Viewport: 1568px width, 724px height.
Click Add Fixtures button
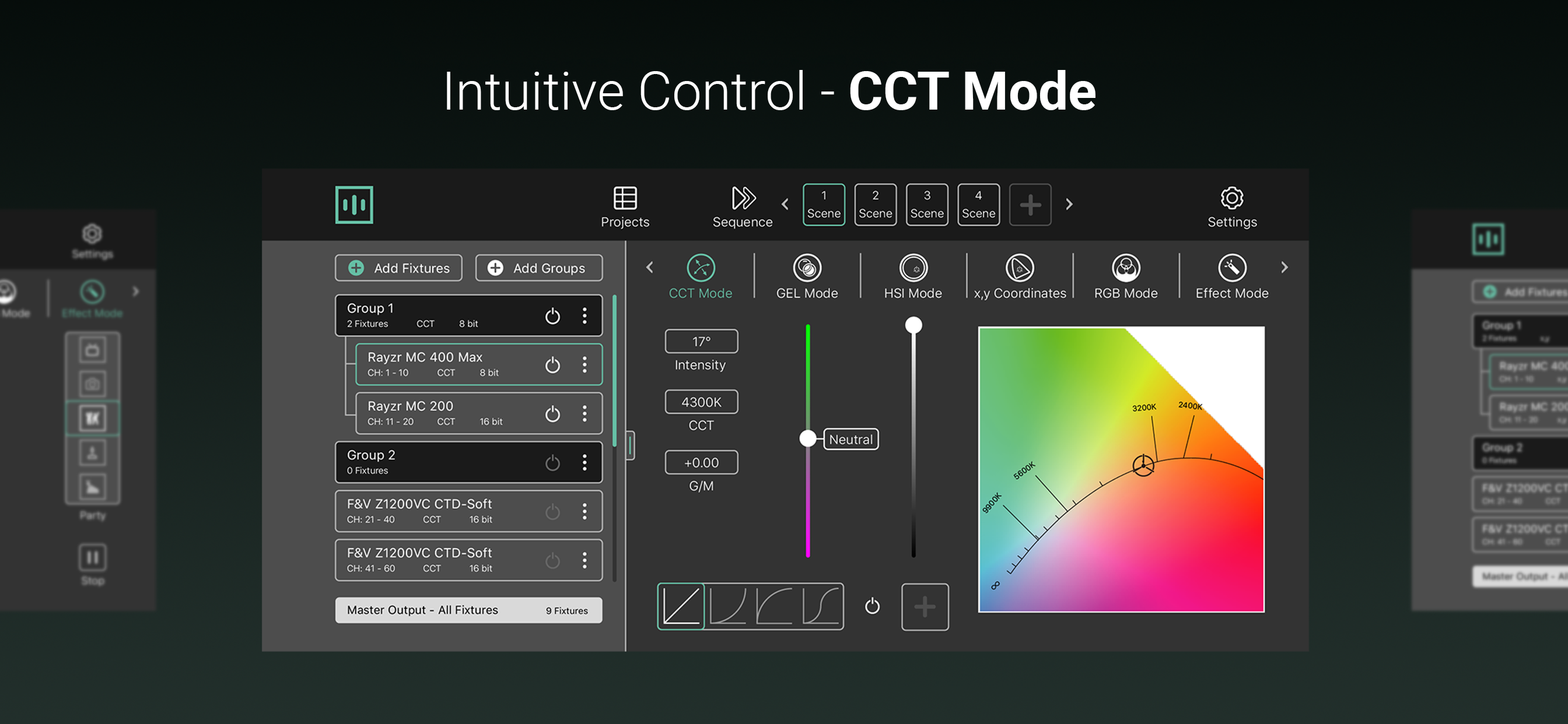tap(398, 268)
